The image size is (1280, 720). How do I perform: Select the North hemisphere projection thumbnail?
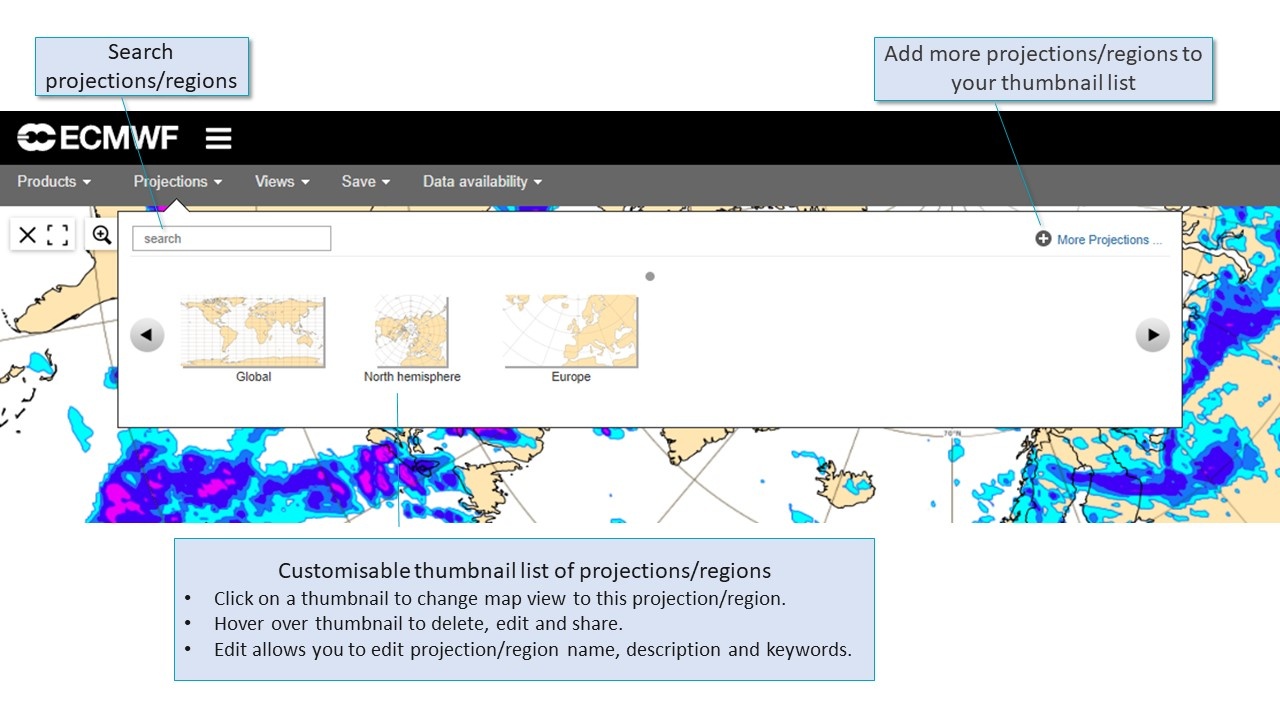click(412, 333)
